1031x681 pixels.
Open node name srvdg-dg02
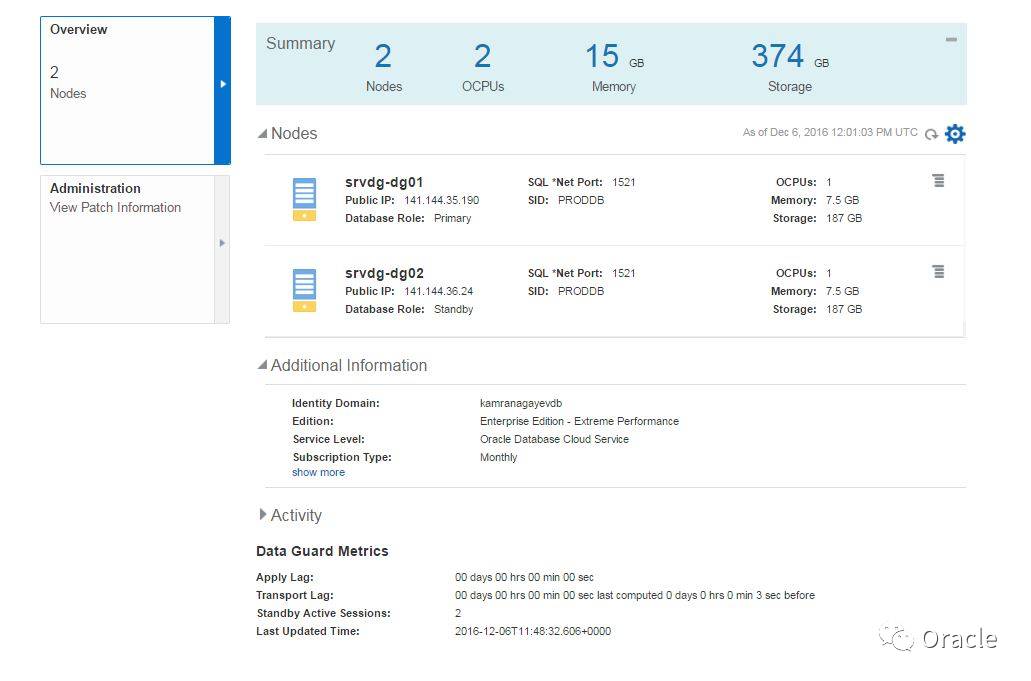tap(384, 273)
